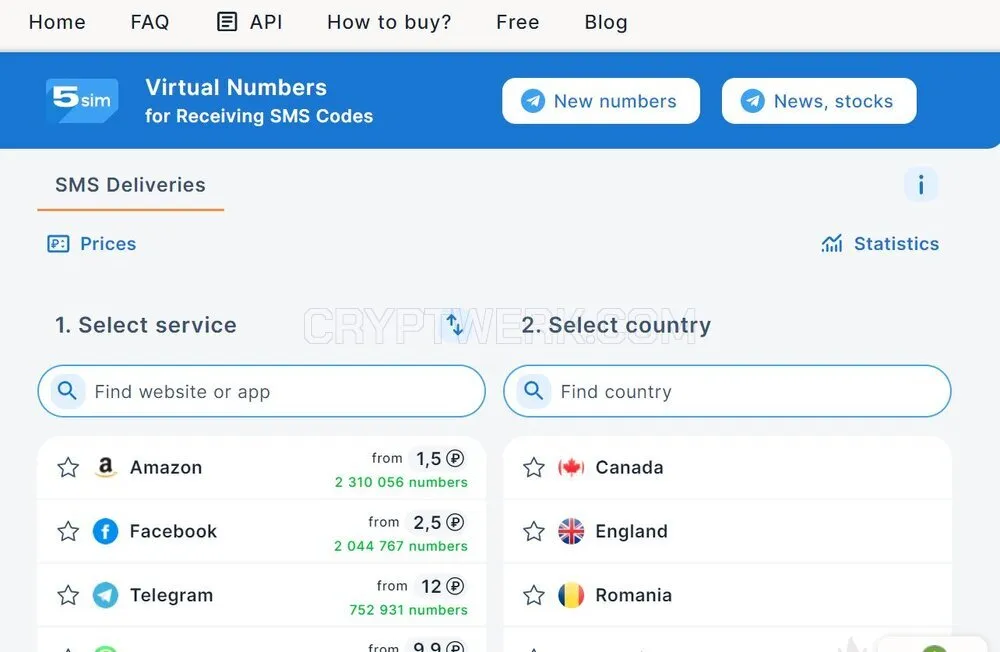
Task: Open the Free menu item
Action: 518,22
